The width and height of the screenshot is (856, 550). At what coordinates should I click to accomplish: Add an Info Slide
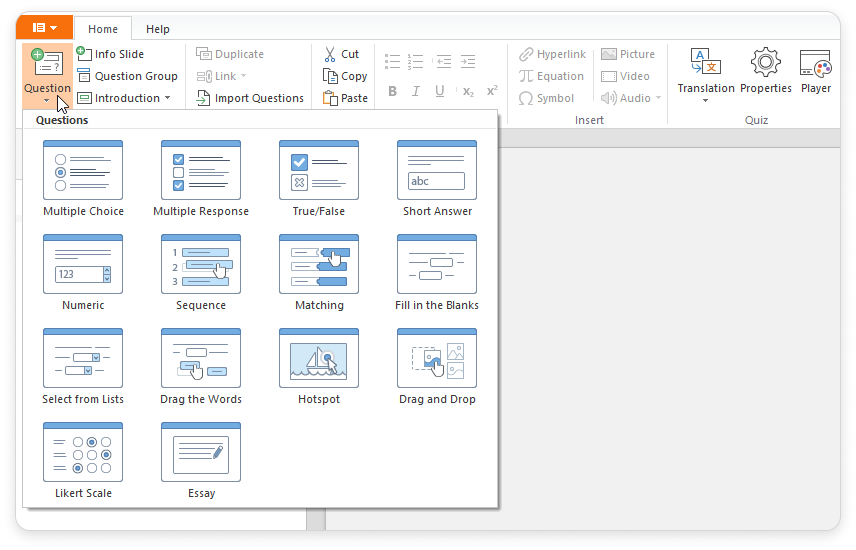click(x=111, y=54)
